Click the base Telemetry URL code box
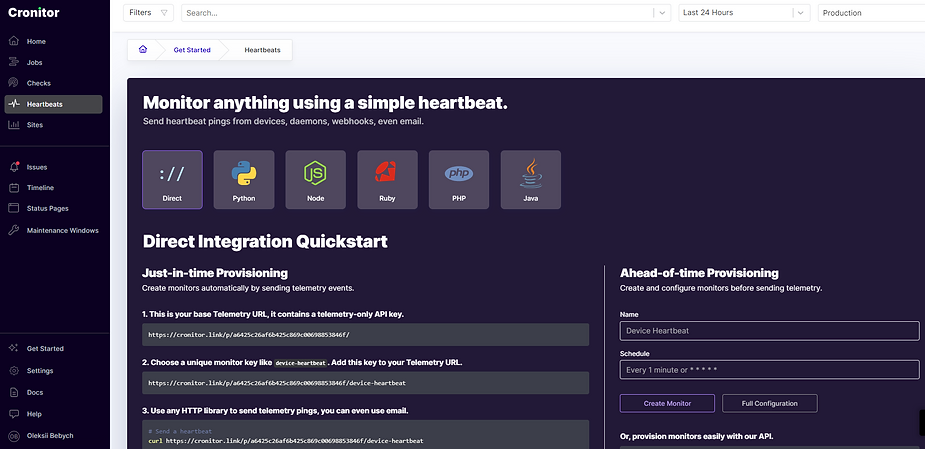925x449 pixels. click(x=366, y=335)
